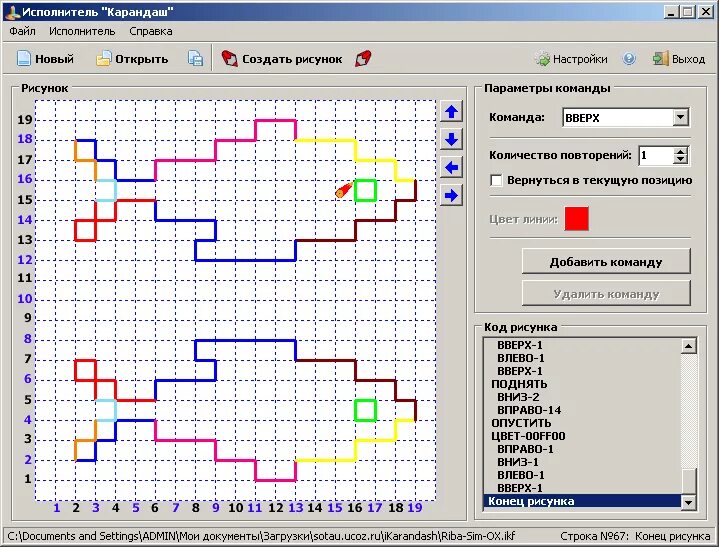Increase Количество повторений with up spinner
Screen dimensions: 719x547
click(681, 152)
